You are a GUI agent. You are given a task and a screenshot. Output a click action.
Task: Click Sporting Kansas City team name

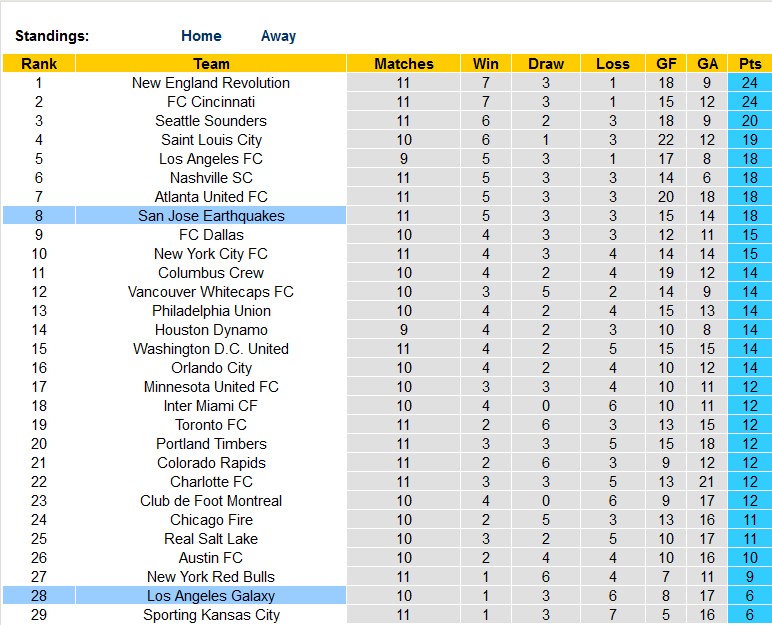(211, 615)
